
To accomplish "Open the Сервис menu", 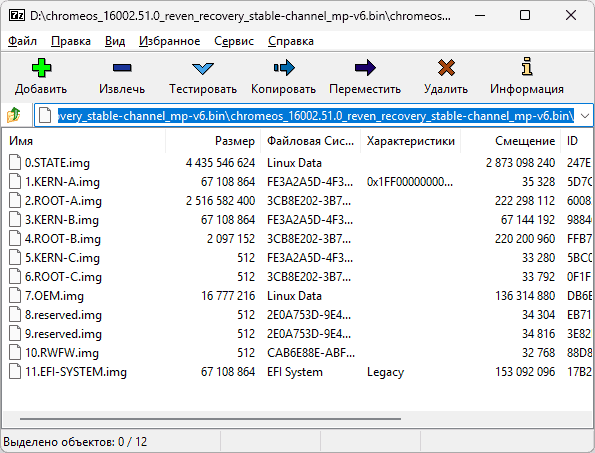I will 234,41.
